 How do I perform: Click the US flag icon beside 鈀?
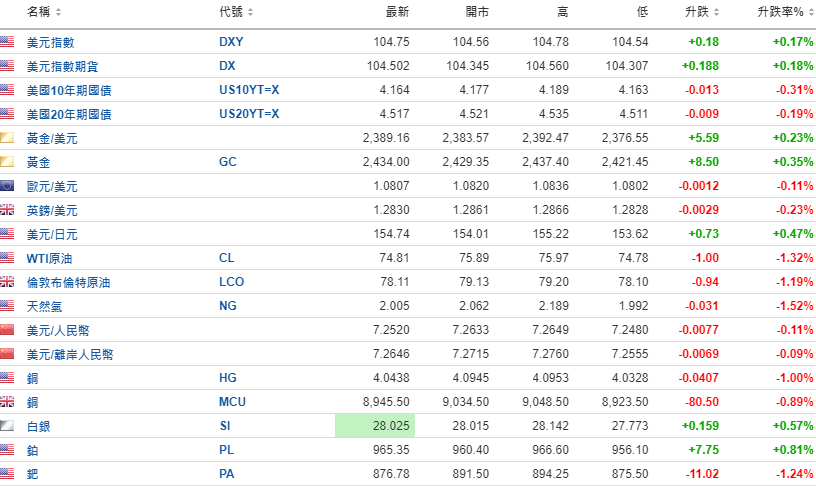click(x=7, y=474)
